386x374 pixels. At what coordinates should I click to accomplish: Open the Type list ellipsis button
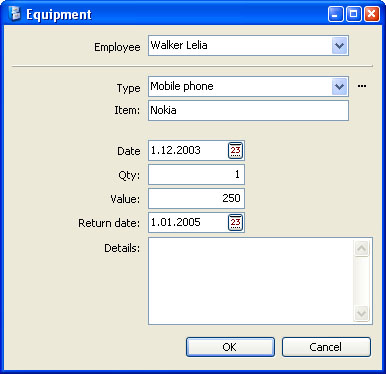(x=362, y=86)
